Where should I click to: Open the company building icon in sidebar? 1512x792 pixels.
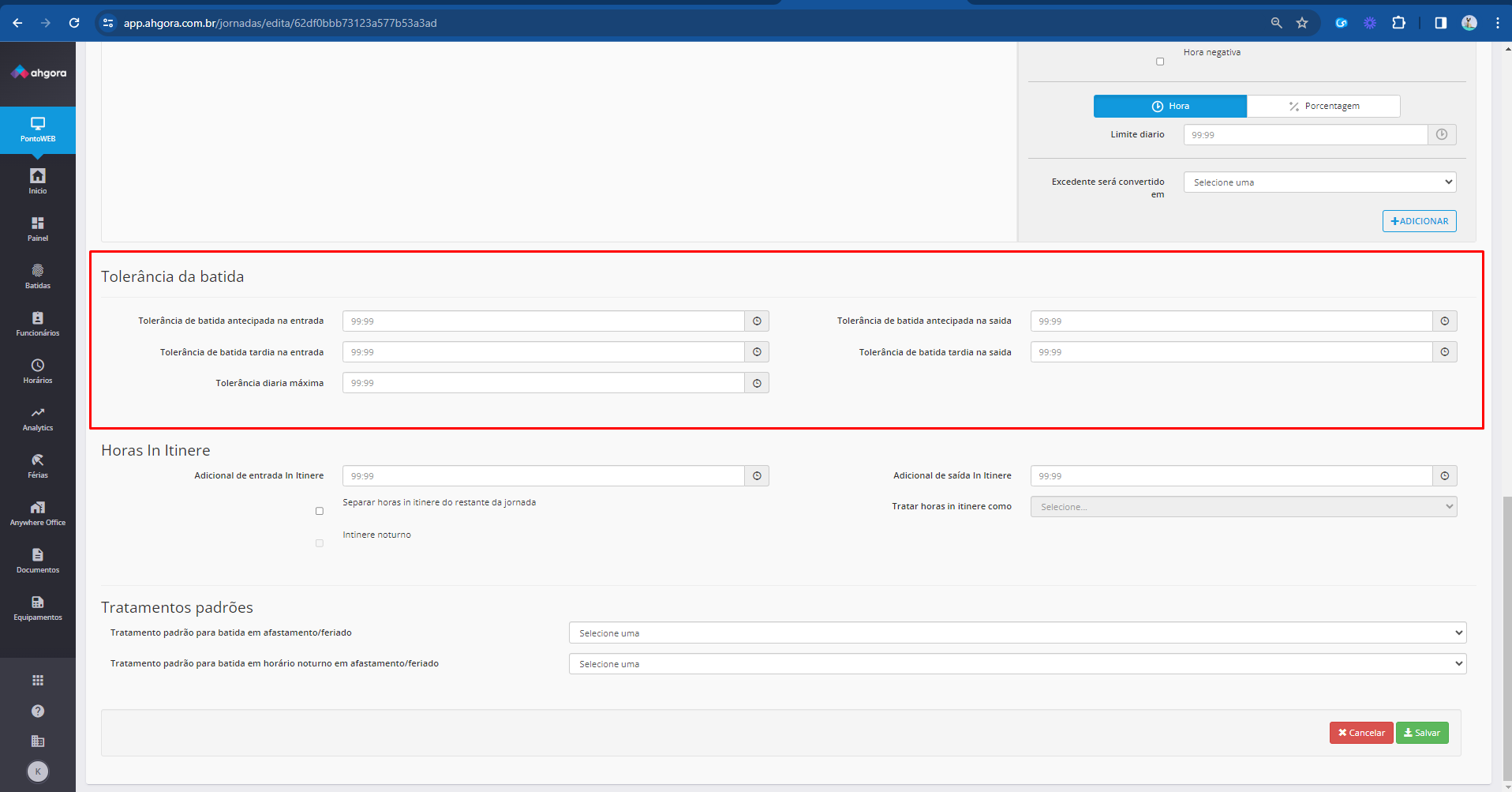tap(38, 741)
